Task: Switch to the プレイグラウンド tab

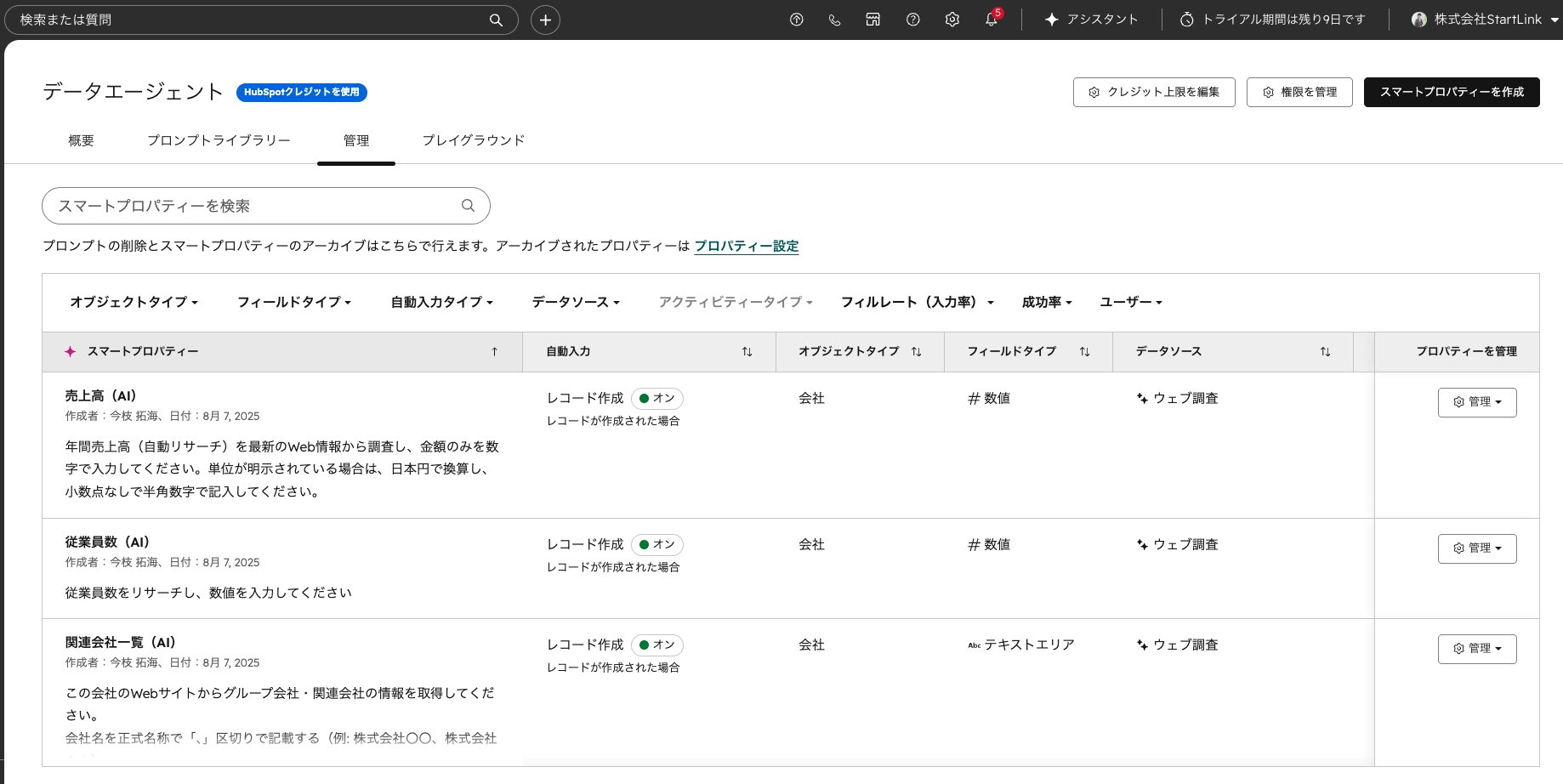Action: pos(474,140)
